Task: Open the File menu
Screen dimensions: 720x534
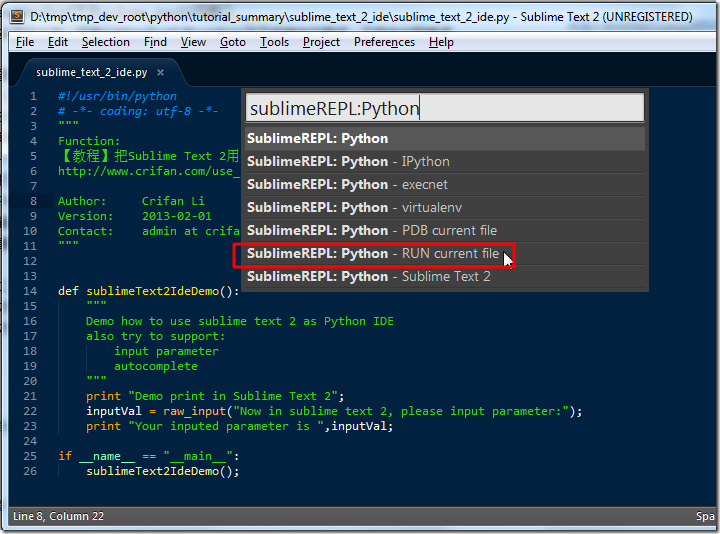Action: coord(25,42)
